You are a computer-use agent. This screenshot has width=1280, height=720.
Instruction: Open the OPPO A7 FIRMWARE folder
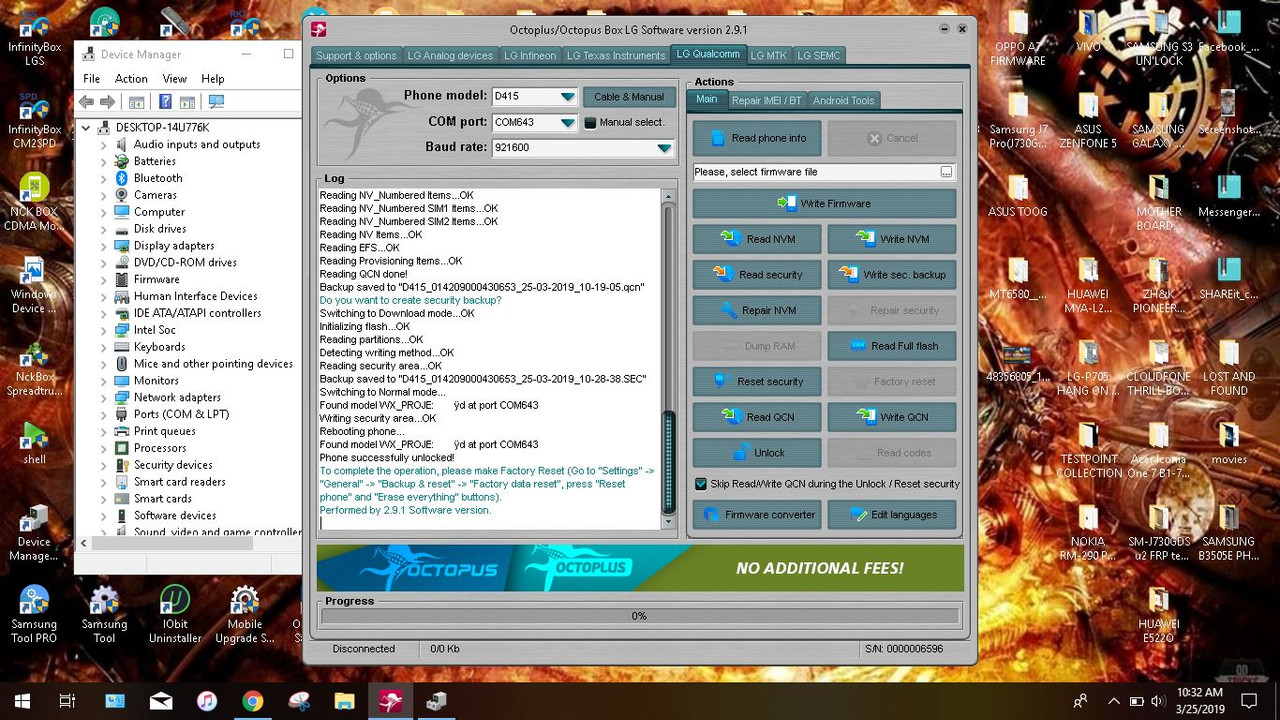(x=1018, y=38)
